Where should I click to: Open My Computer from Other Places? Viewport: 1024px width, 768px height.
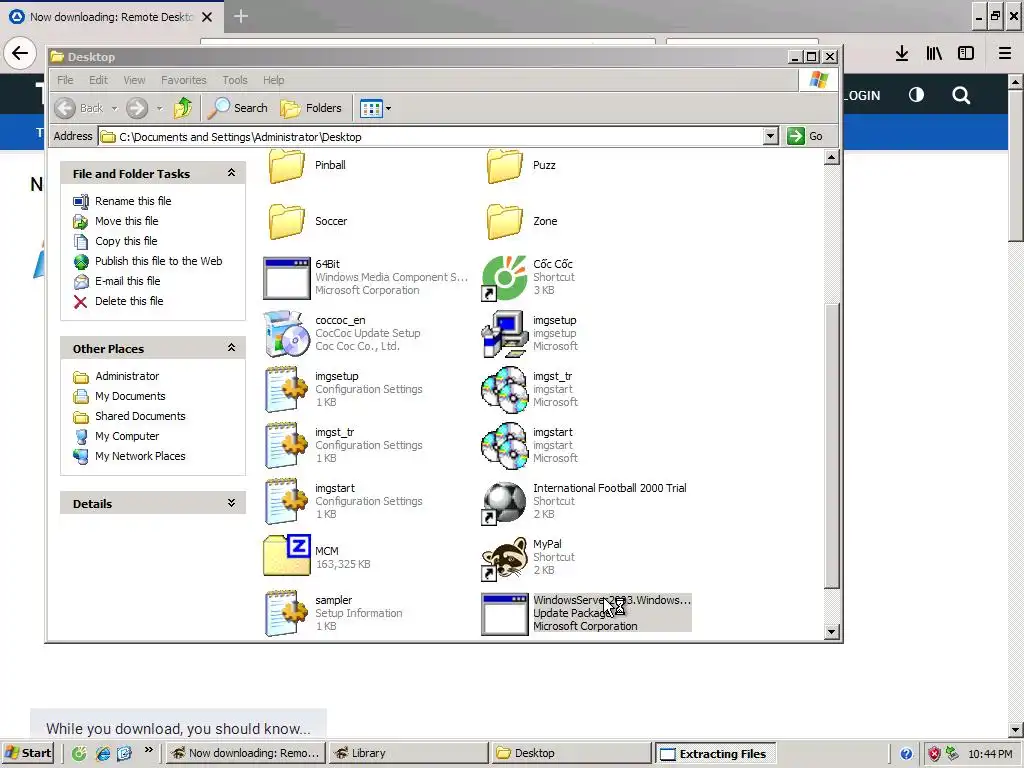[127, 436]
